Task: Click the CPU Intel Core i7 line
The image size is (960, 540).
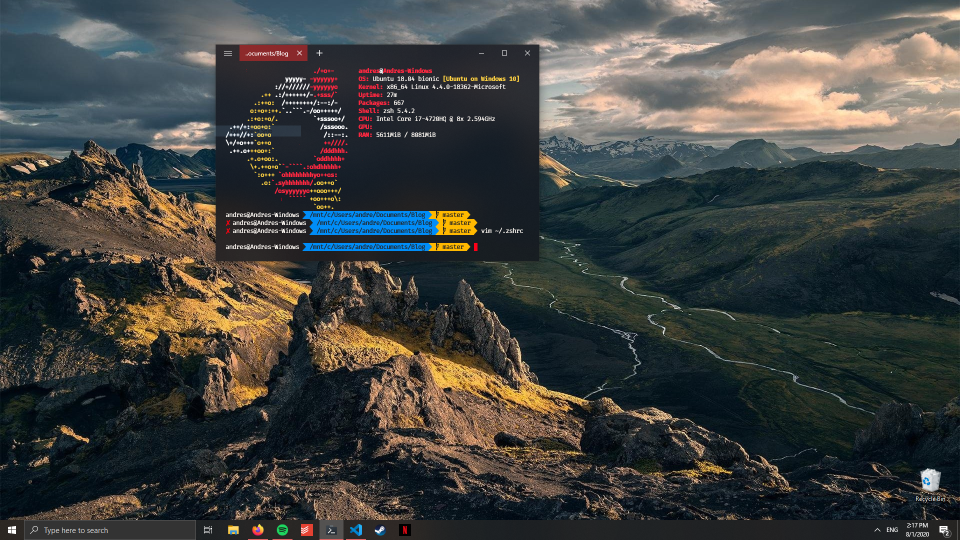Action: tap(427, 119)
